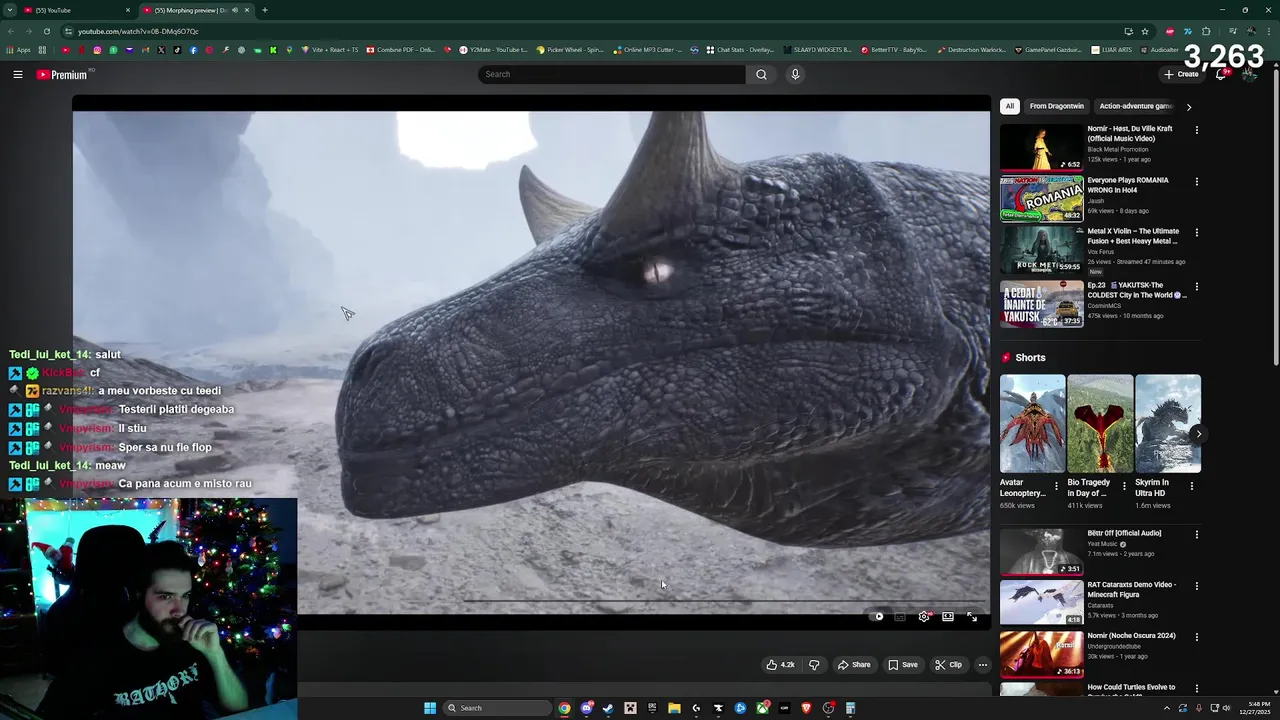The image size is (1280, 720).
Task: Open options for Everyone Plays ROMANIA video
Action: pyautogui.click(x=1196, y=182)
